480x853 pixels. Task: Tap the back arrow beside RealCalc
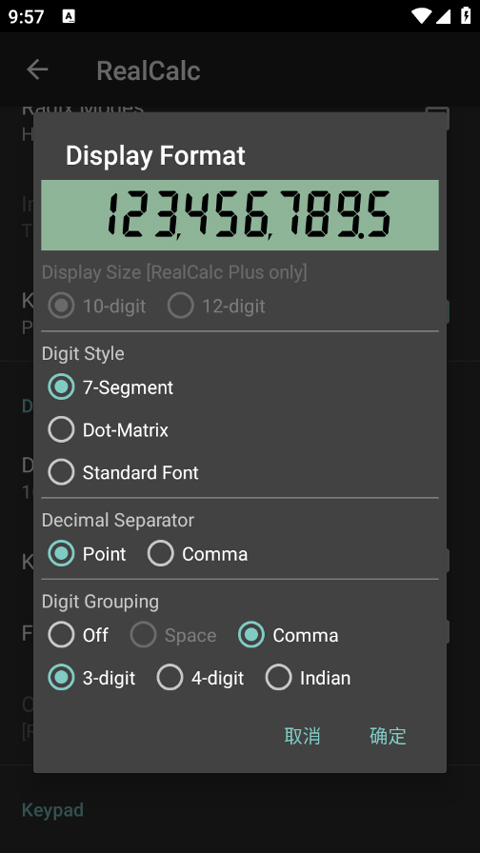click(x=37, y=70)
